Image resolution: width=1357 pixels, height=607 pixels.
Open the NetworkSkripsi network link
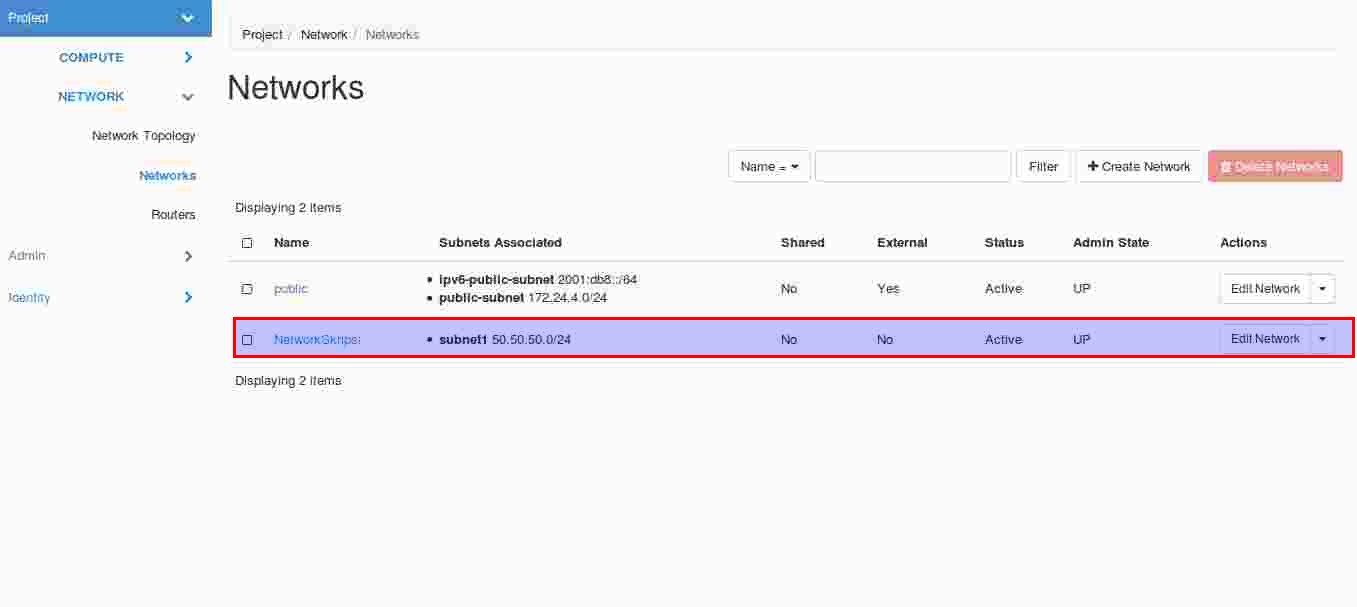click(x=317, y=340)
